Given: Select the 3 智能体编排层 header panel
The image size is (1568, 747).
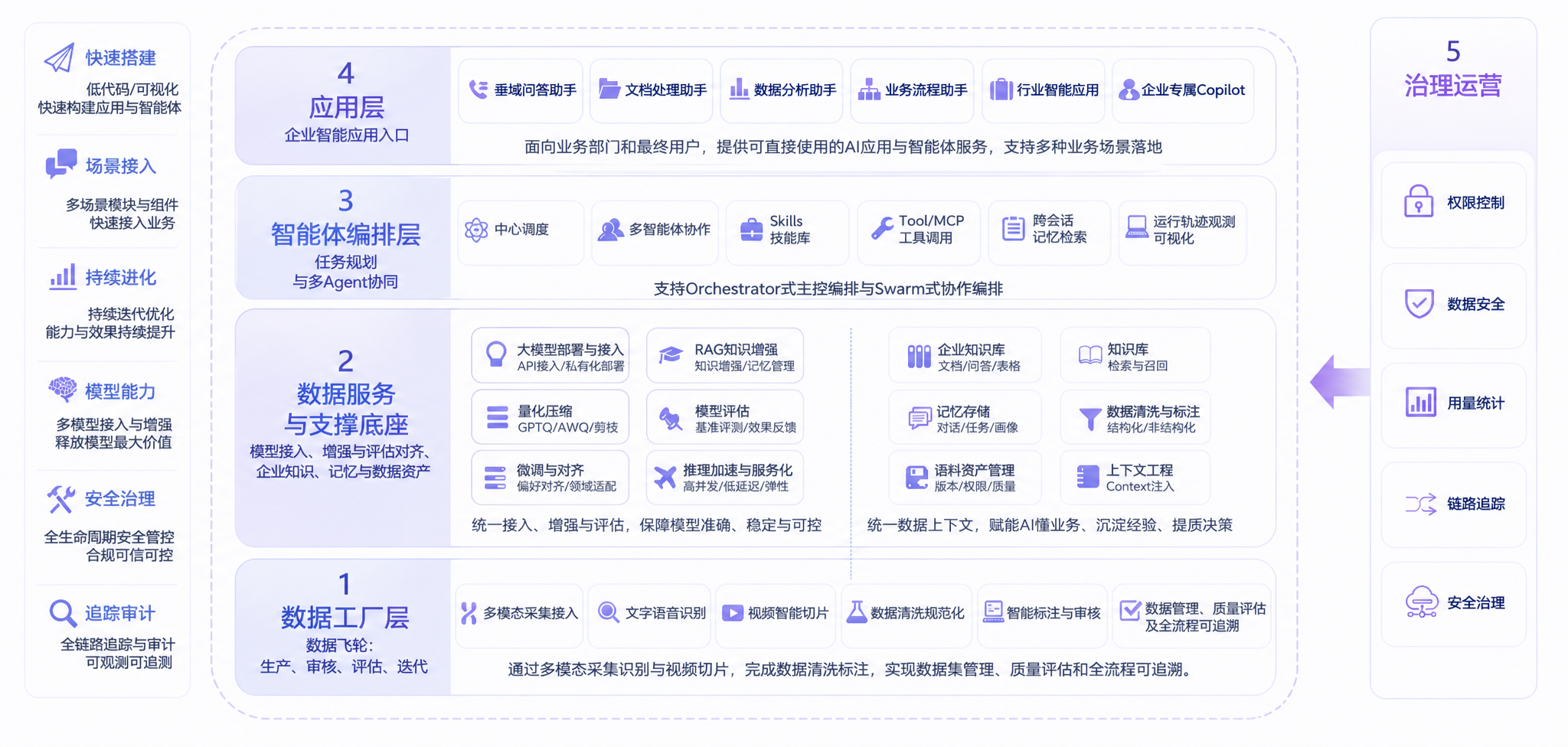Looking at the screenshot, I should (x=344, y=238).
